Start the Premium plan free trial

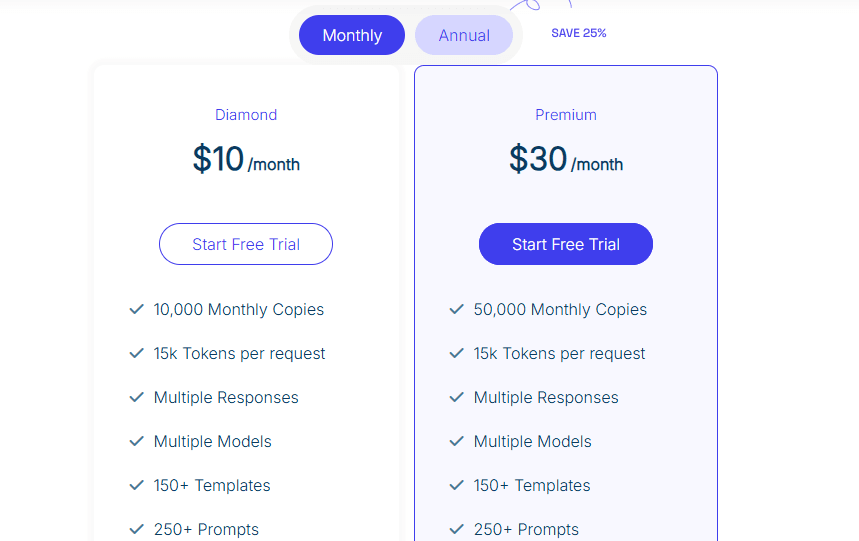[566, 244]
